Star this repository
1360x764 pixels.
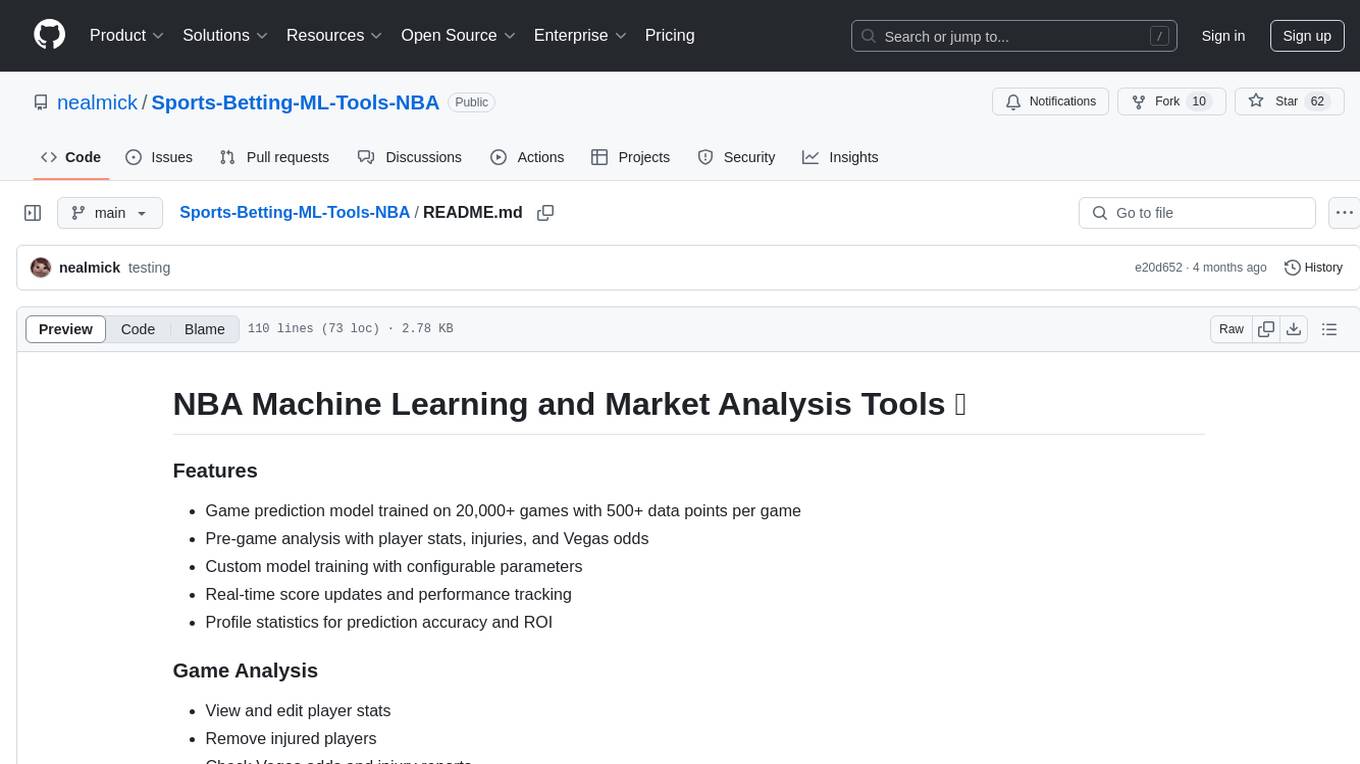(1289, 102)
